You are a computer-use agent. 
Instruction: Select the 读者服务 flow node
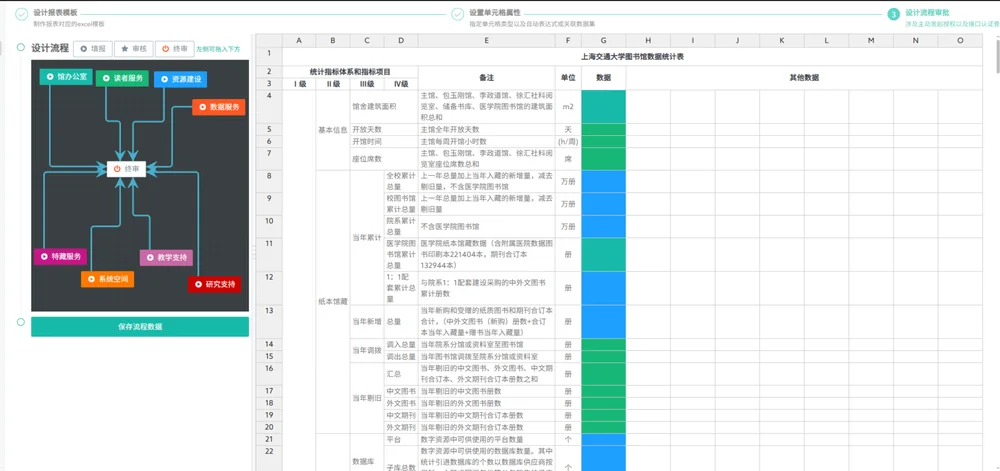[x=122, y=78]
